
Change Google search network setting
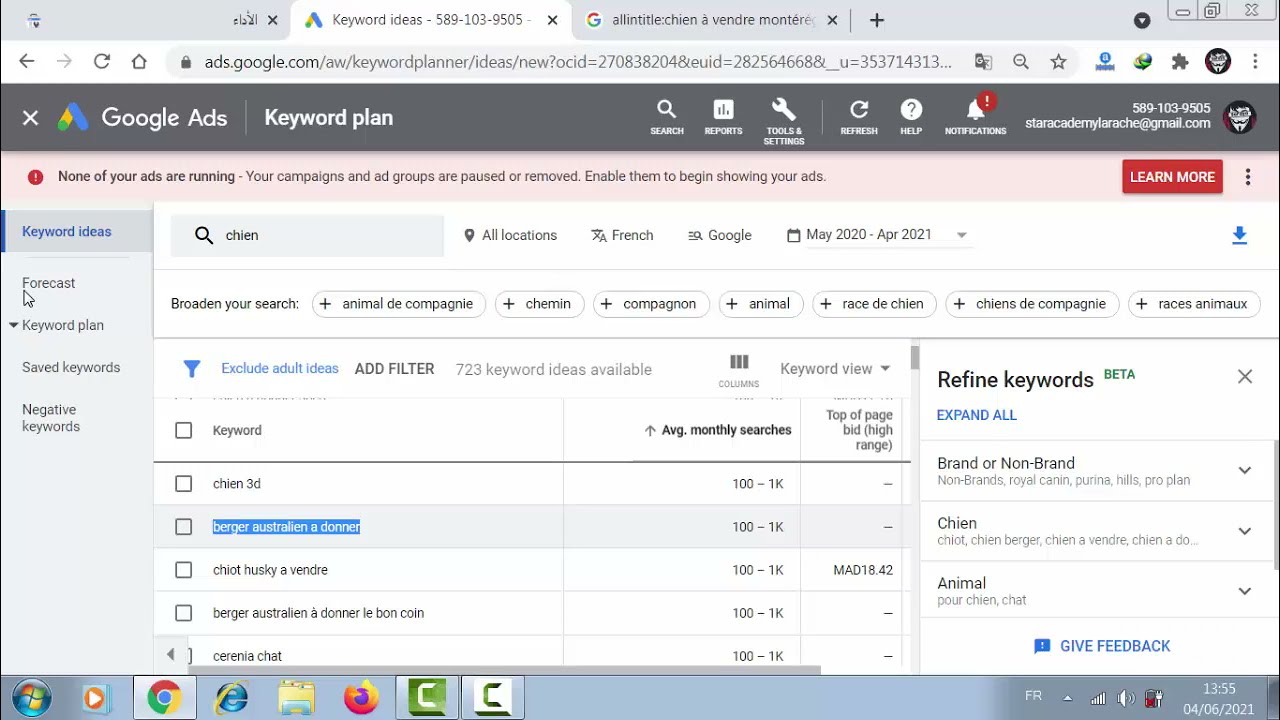pyautogui.click(x=720, y=236)
